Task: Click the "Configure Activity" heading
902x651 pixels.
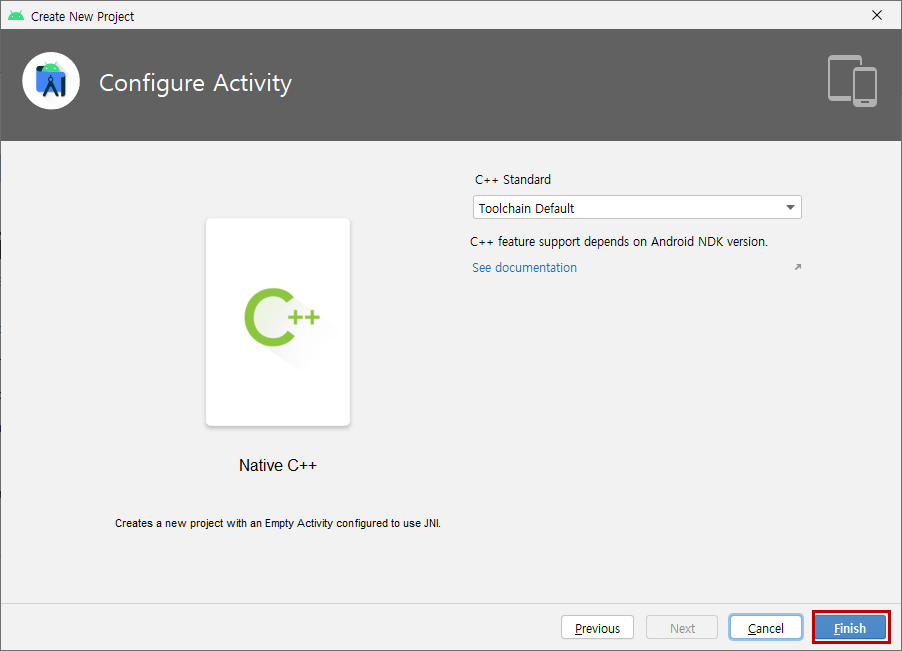Action: click(196, 83)
